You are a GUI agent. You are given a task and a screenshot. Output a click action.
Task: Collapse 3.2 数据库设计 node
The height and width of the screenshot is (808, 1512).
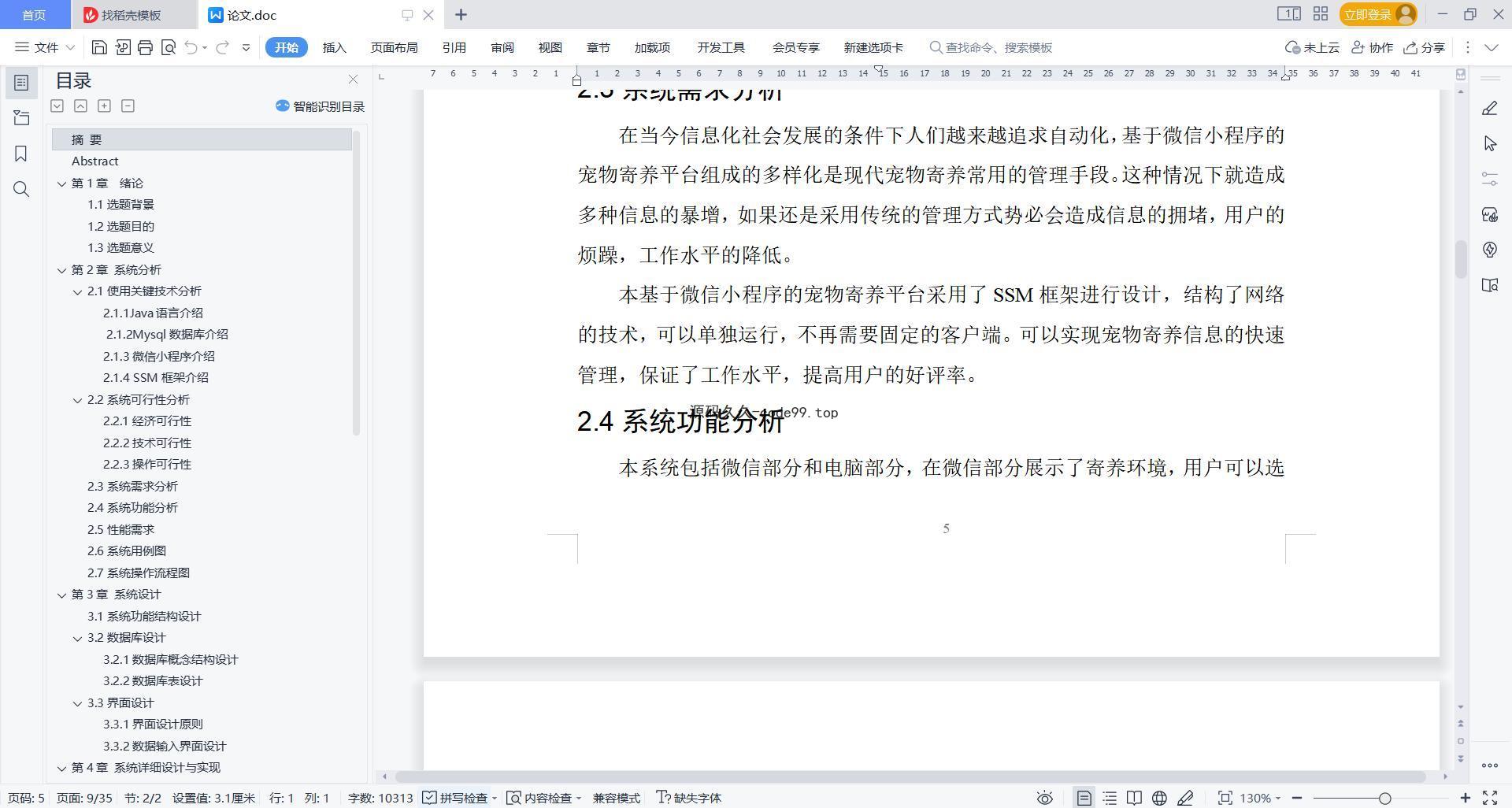coord(77,638)
